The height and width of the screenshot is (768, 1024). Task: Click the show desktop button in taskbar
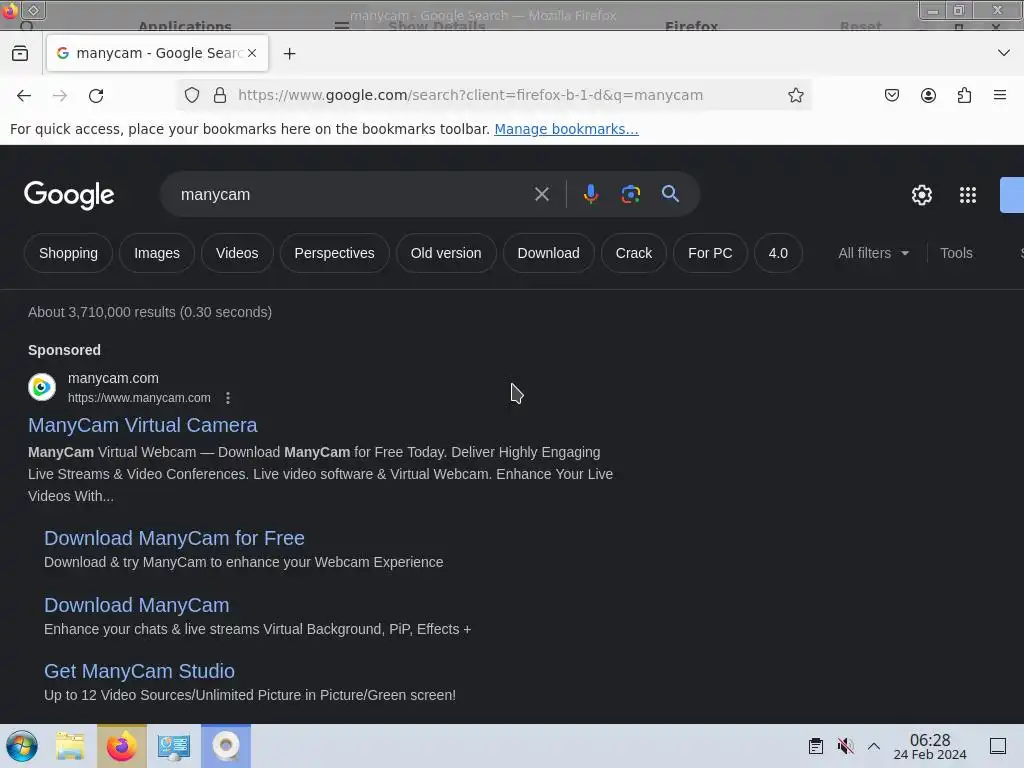(998, 746)
